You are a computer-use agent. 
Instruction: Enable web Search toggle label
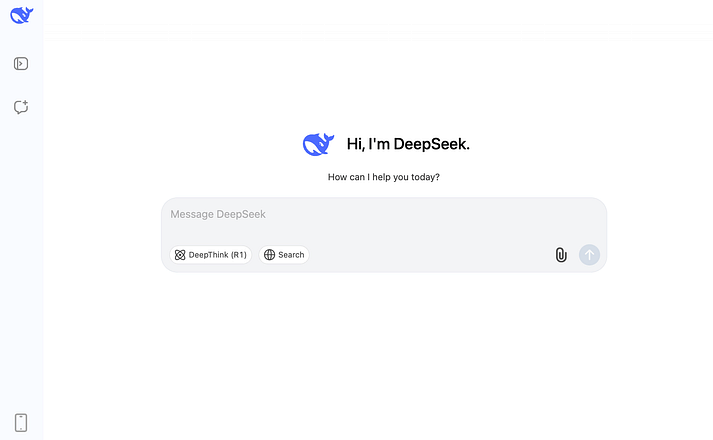point(291,255)
